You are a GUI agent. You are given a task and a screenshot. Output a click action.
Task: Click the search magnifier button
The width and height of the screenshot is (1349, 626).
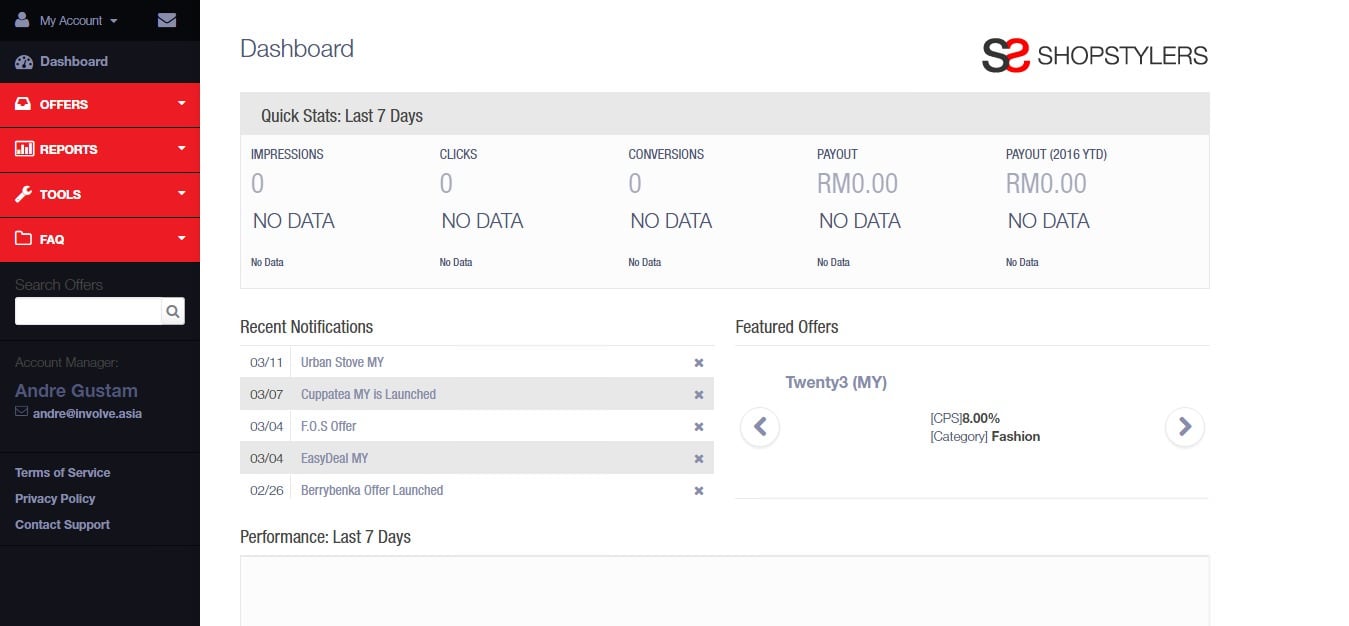(x=173, y=311)
